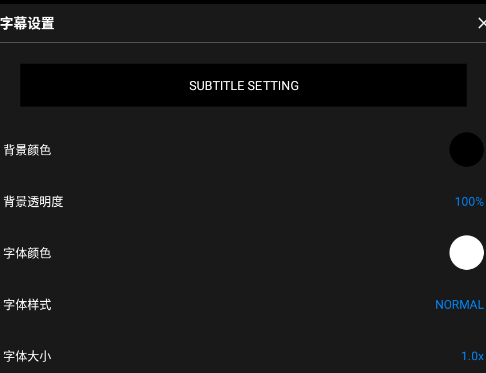Open the NORMAL font style selector
Viewport: 486px width, 373px height.
(459, 305)
